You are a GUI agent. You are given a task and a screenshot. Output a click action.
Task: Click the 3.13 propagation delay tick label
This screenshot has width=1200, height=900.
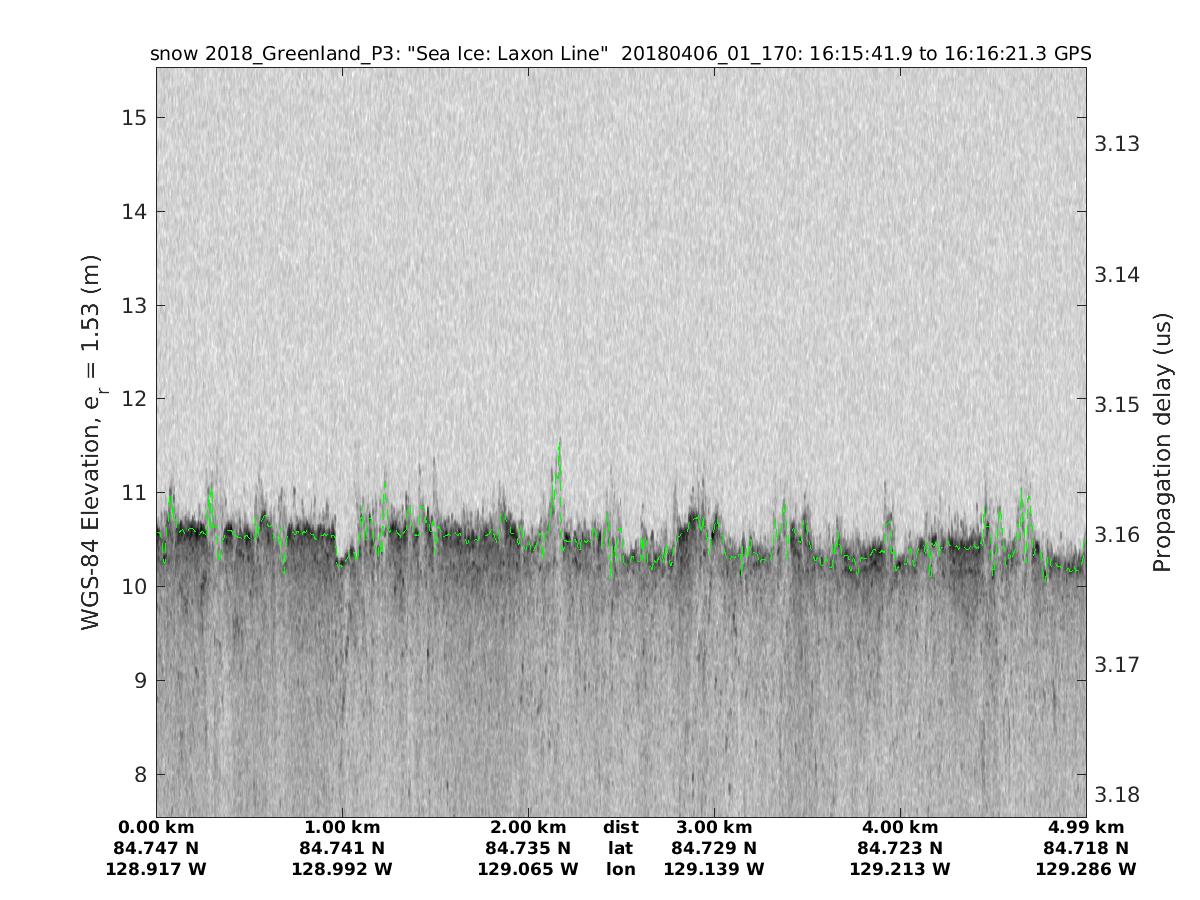[x=1118, y=144]
